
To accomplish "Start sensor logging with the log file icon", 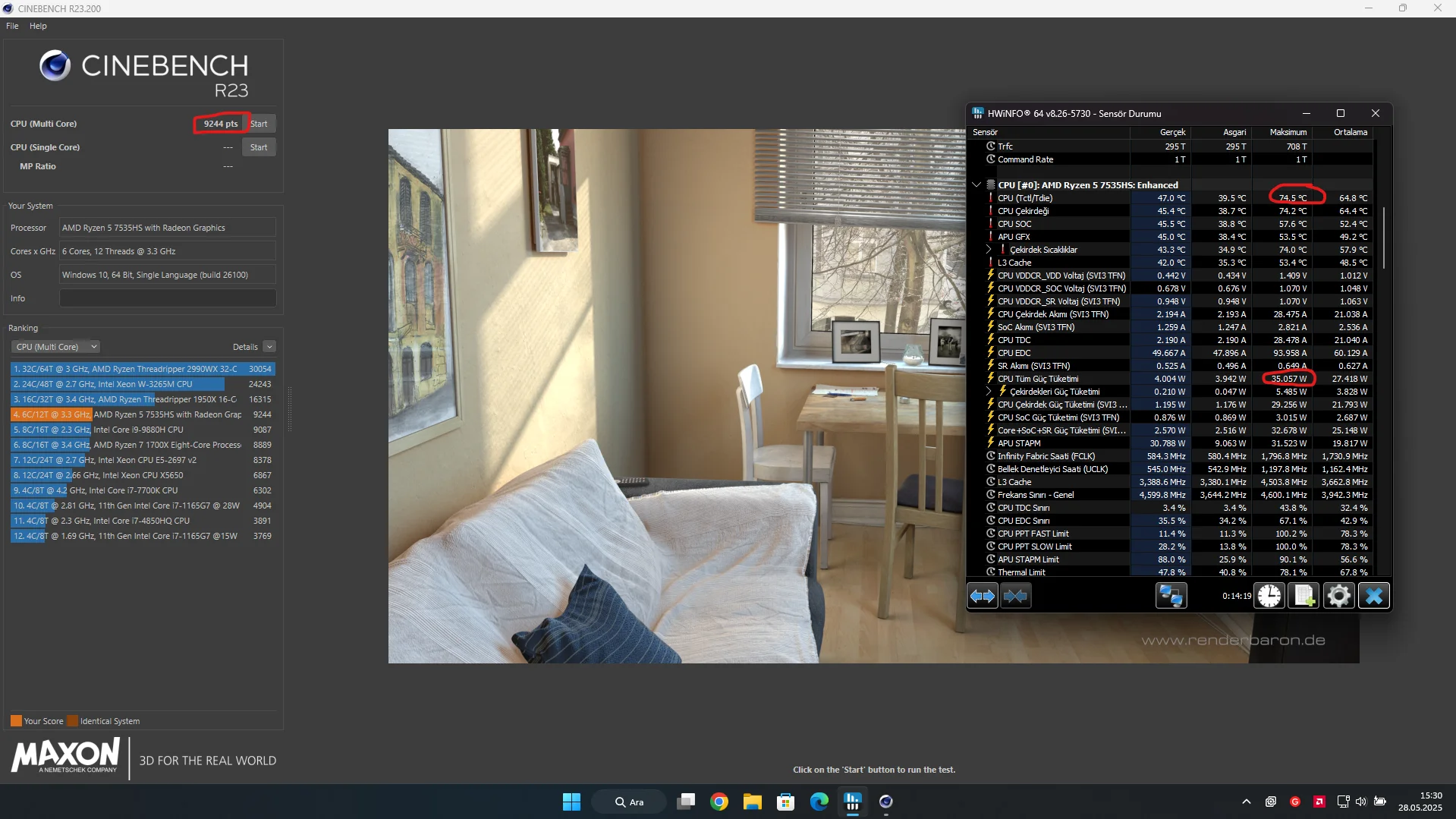I will (x=1303, y=596).
